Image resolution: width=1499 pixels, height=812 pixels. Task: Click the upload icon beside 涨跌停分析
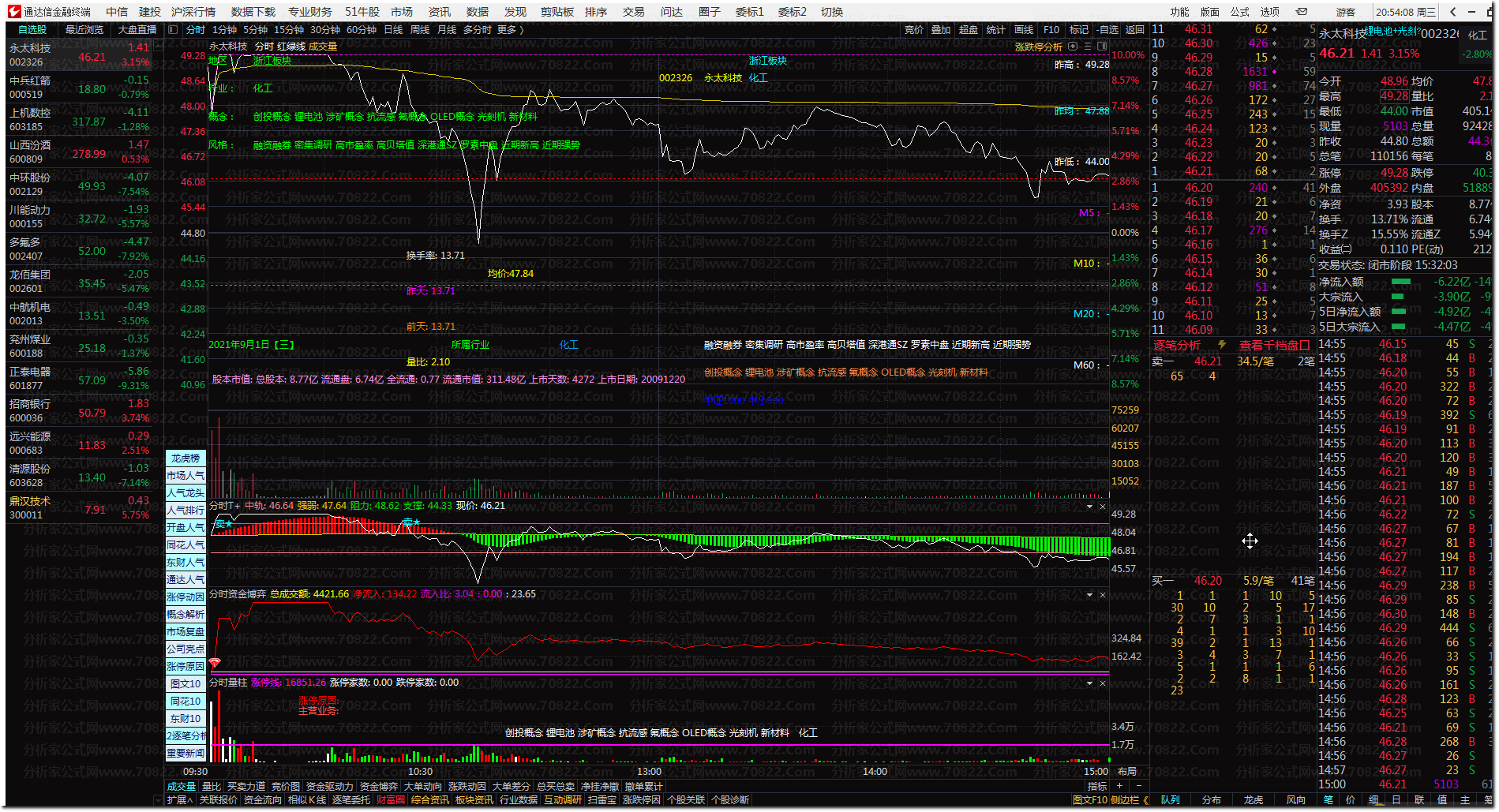(x=1073, y=47)
